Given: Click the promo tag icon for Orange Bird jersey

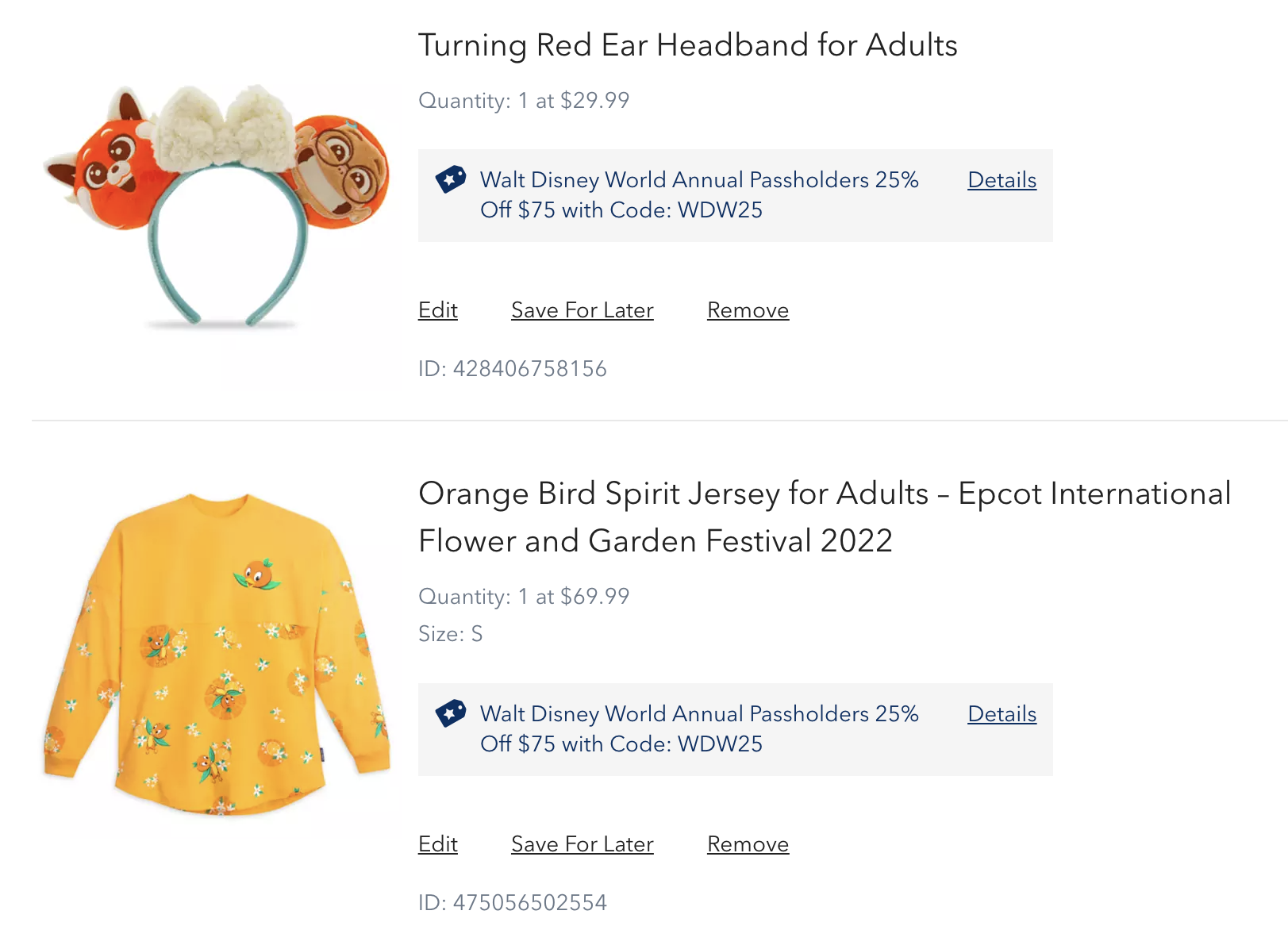Looking at the screenshot, I should 451,713.
